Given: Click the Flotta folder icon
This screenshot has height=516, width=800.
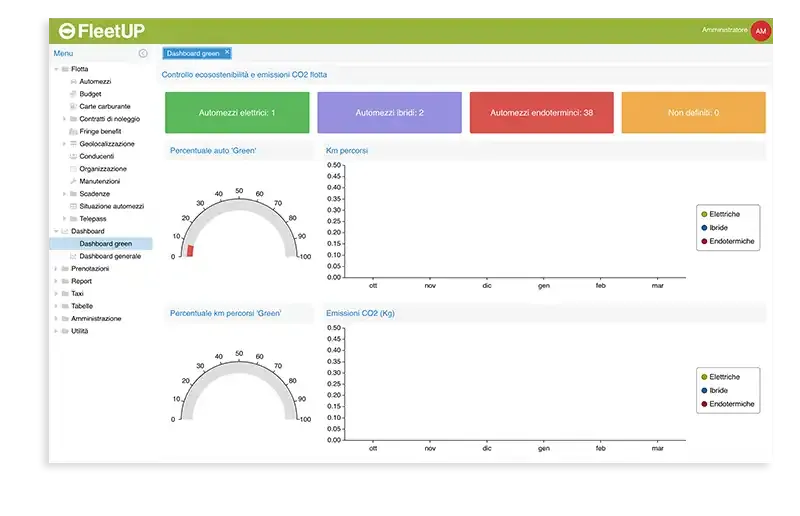Looking at the screenshot, I should (x=65, y=69).
